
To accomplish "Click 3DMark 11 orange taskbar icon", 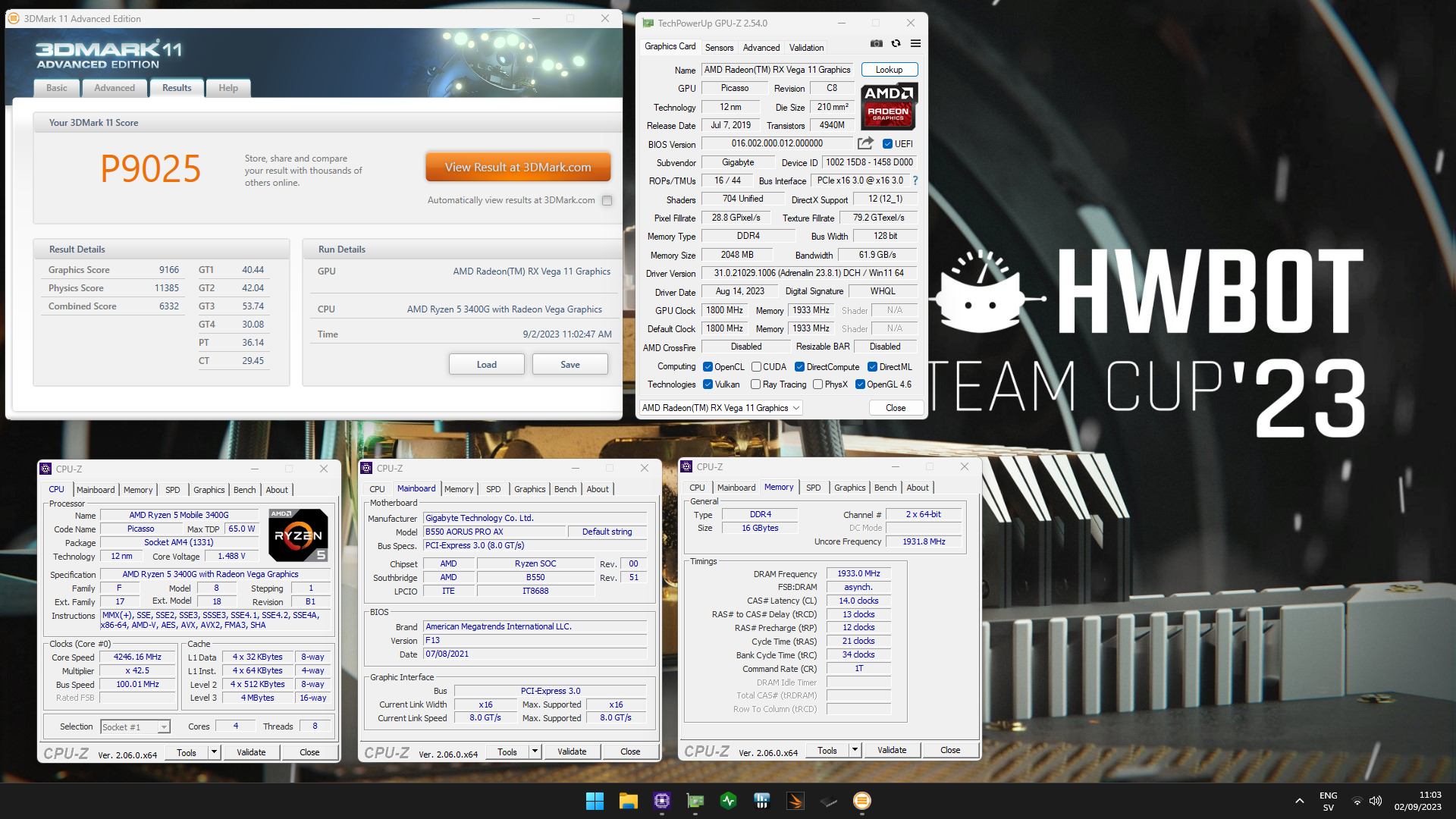I will click(x=861, y=801).
